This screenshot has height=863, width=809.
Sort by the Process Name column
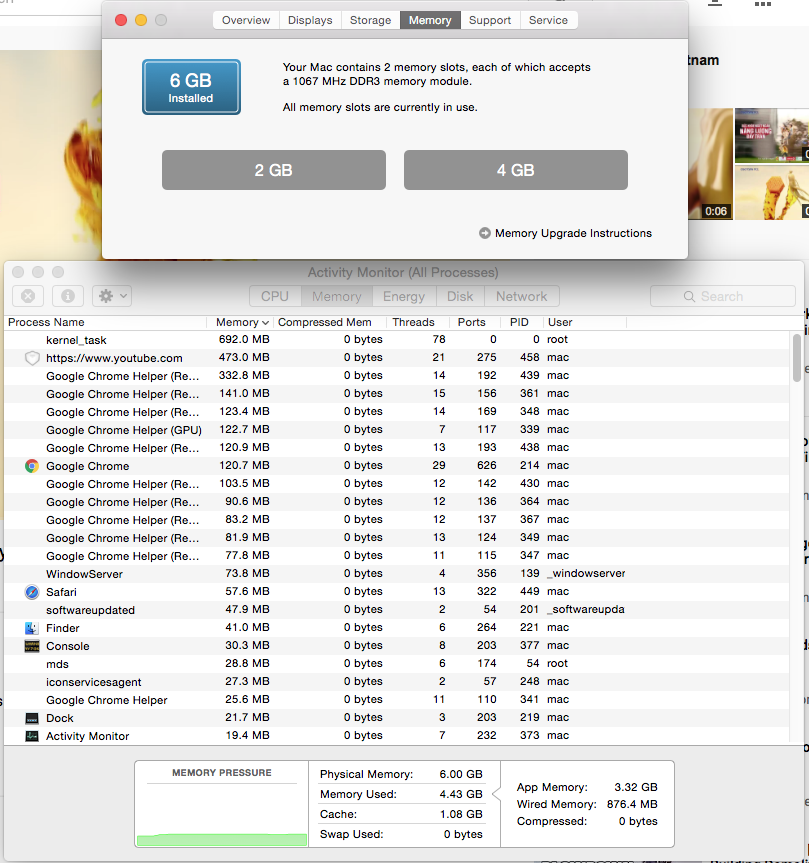105,322
